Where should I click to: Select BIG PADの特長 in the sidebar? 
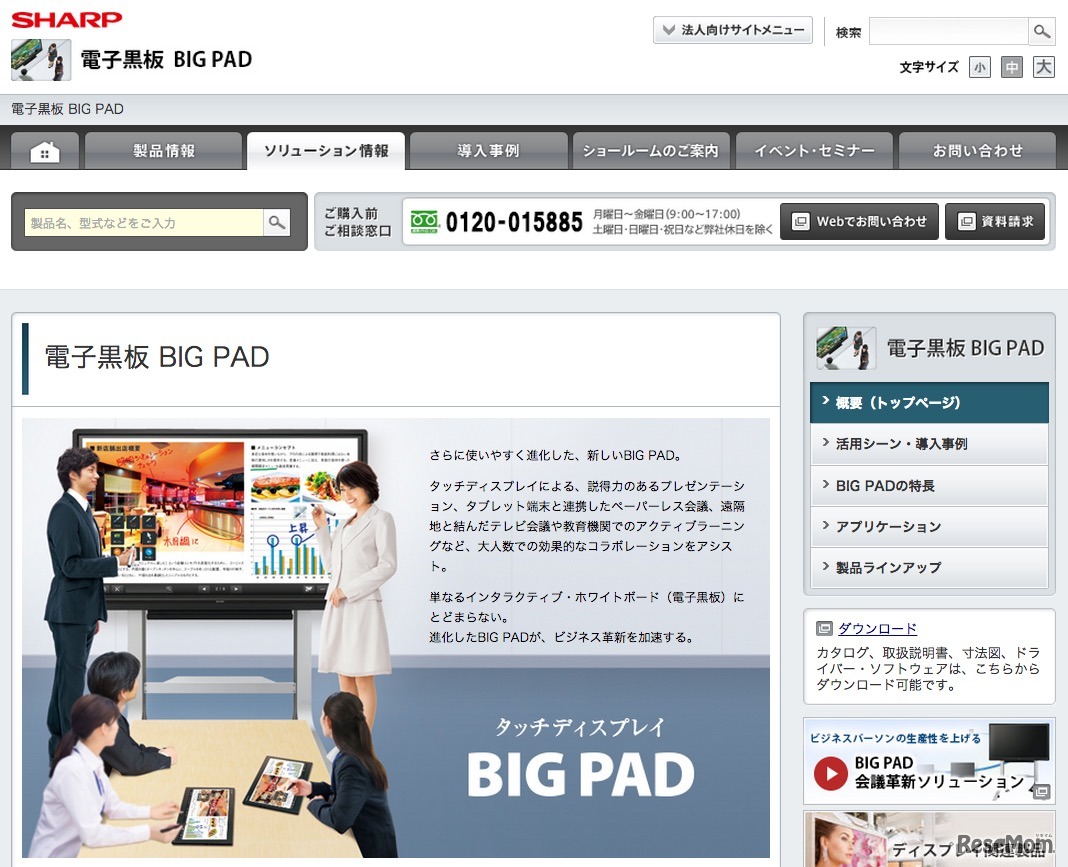point(929,486)
